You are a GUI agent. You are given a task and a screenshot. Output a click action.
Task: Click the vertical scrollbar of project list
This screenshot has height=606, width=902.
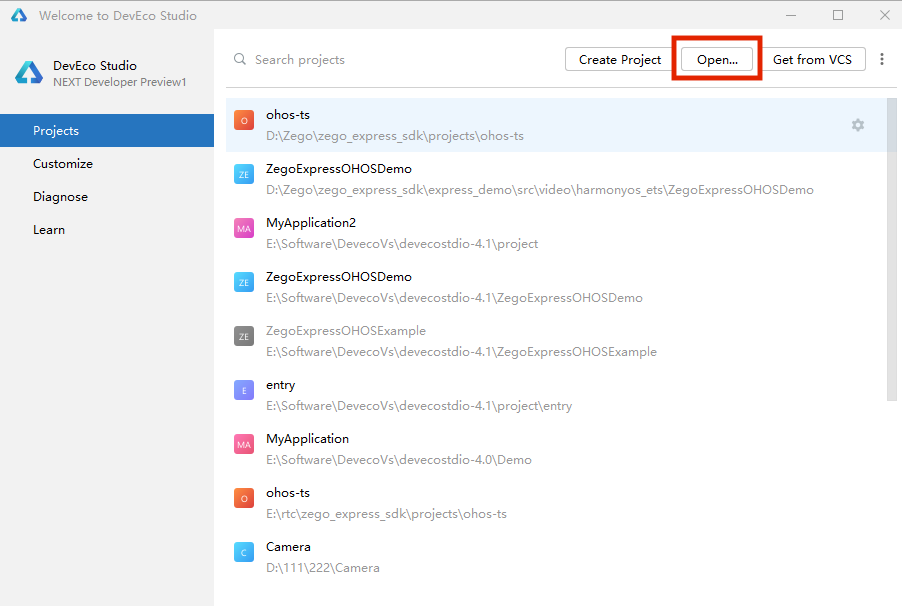point(892,250)
